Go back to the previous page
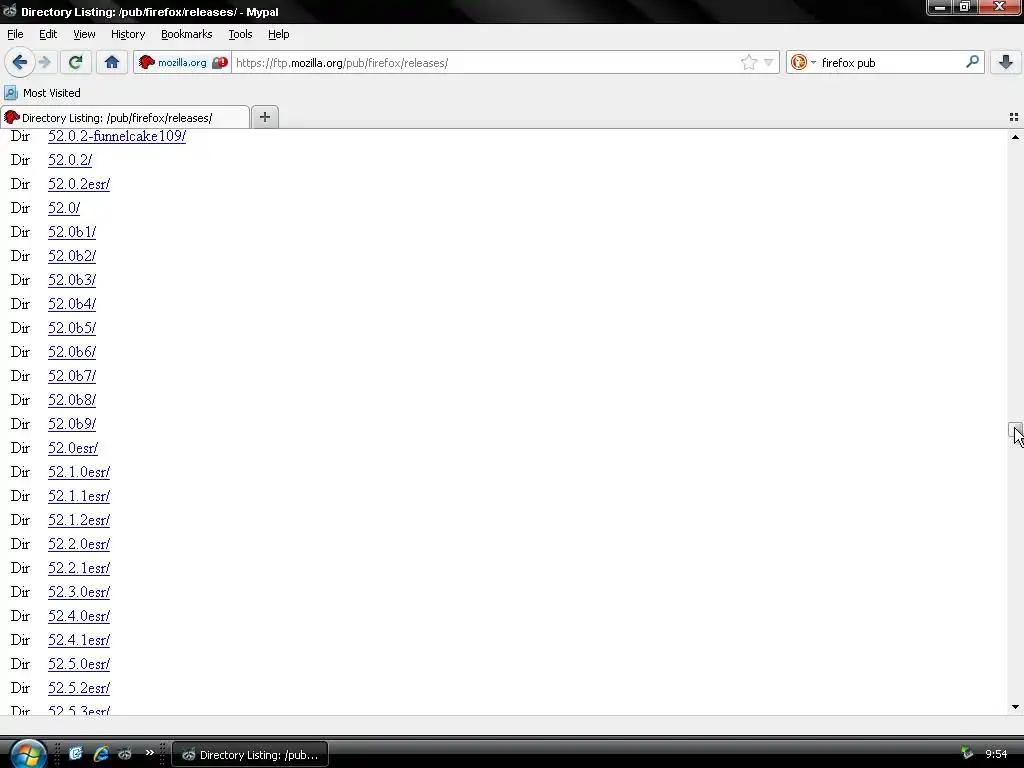1024x768 pixels. click(19, 62)
